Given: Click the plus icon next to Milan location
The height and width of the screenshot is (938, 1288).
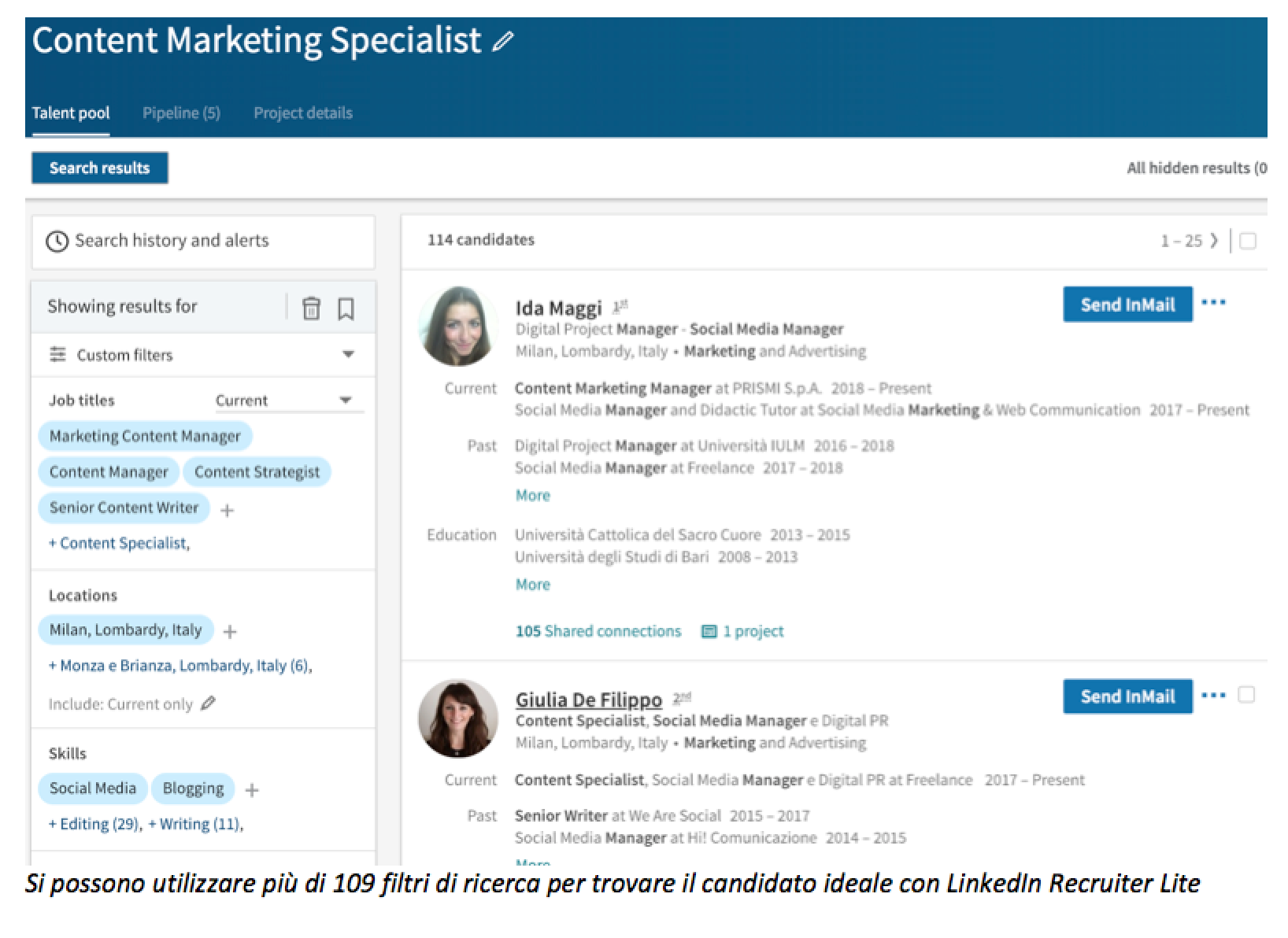Looking at the screenshot, I should point(230,631).
